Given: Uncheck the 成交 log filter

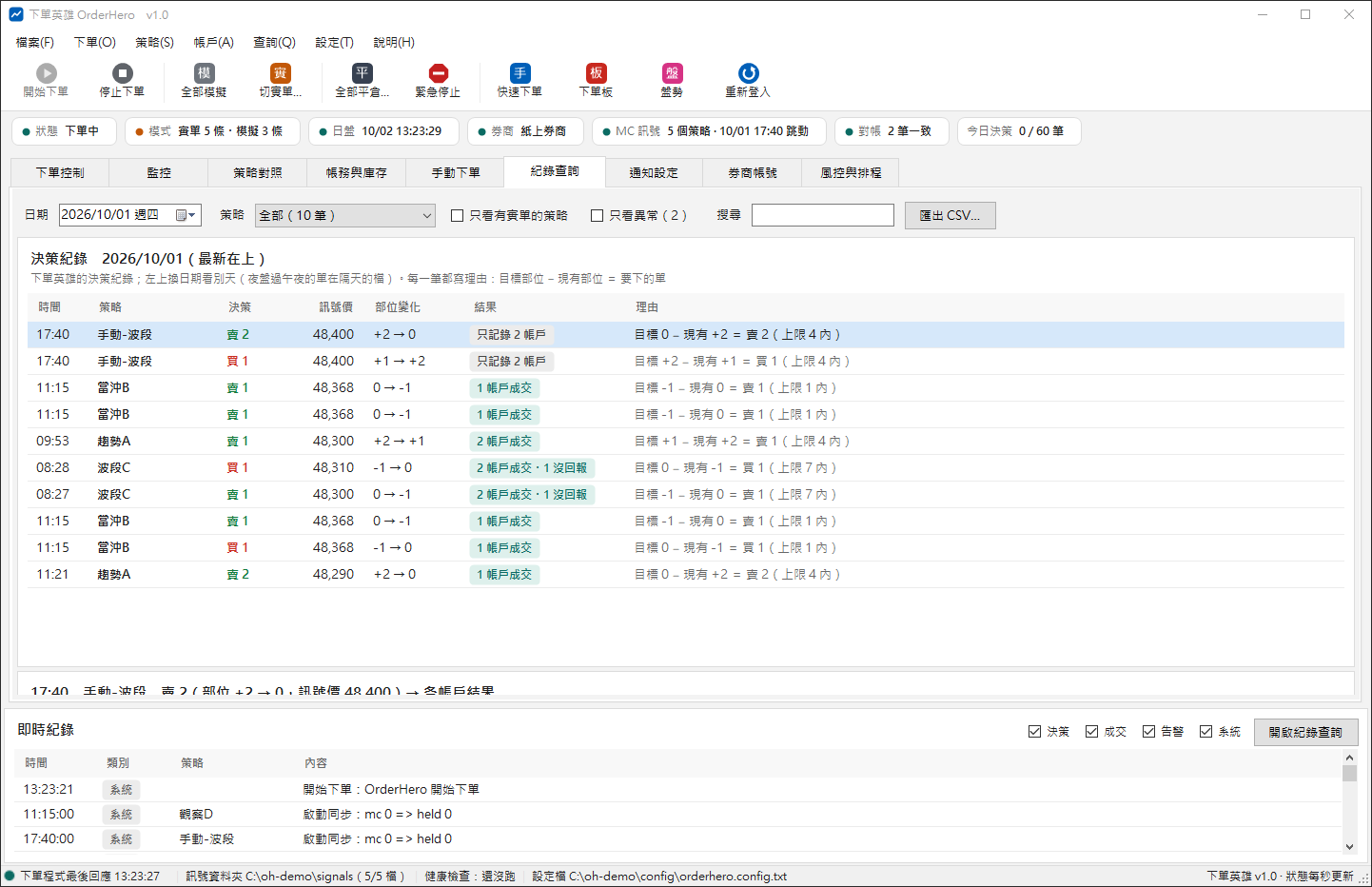Looking at the screenshot, I should [1091, 732].
